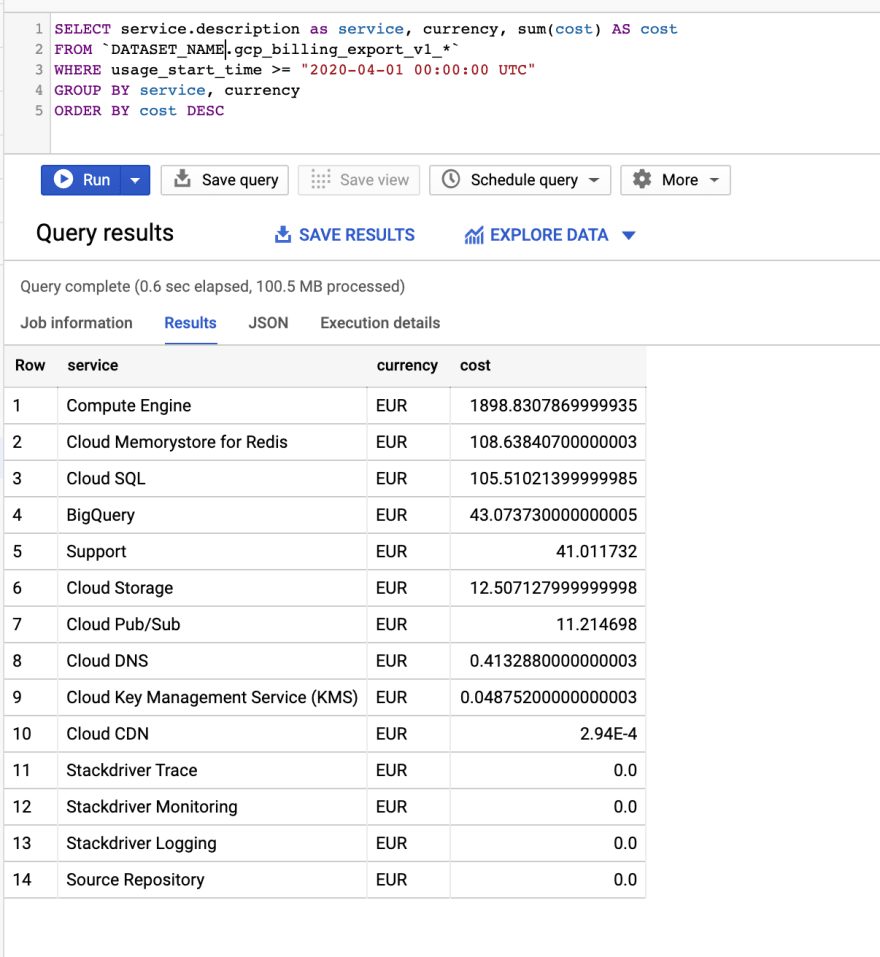Open the Execution details tab
This screenshot has width=880, height=957.
[x=380, y=323]
